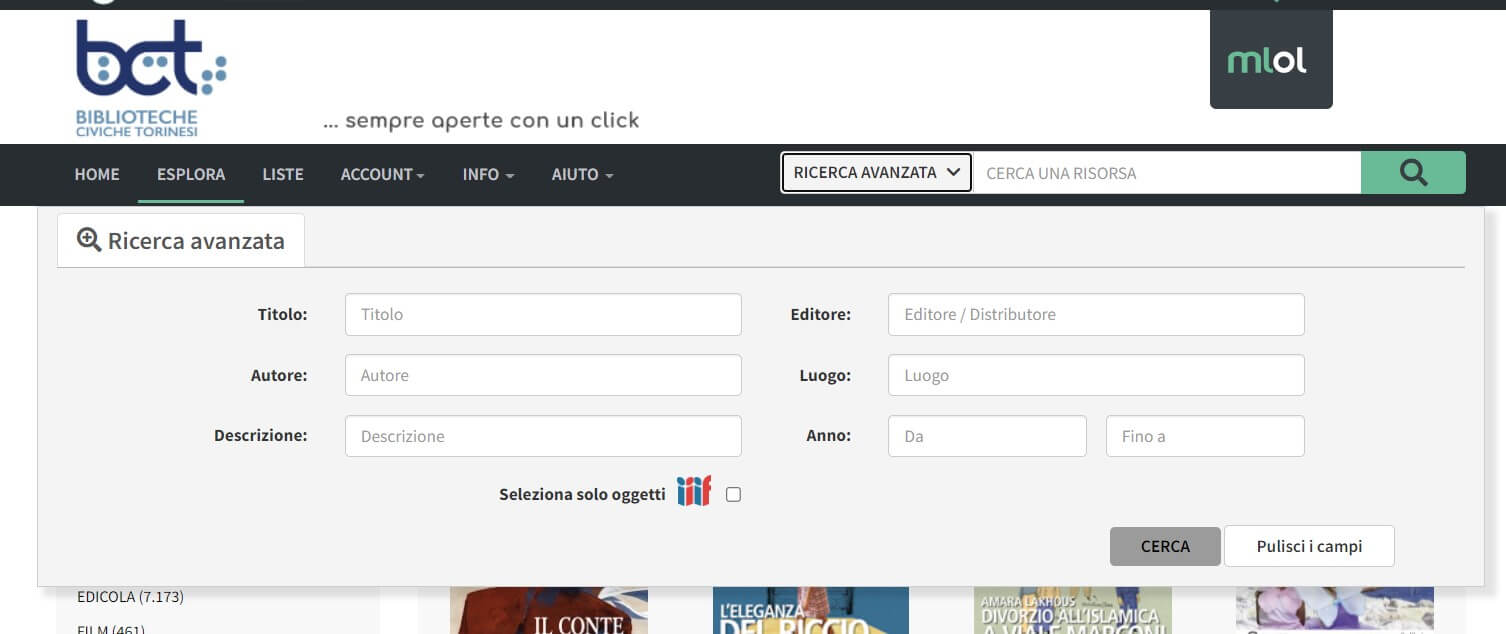The height and width of the screenshot is (634, 1506).
Task: Click the 'Da' year start field
Action: pyautogui.click(x=986, y=436)
